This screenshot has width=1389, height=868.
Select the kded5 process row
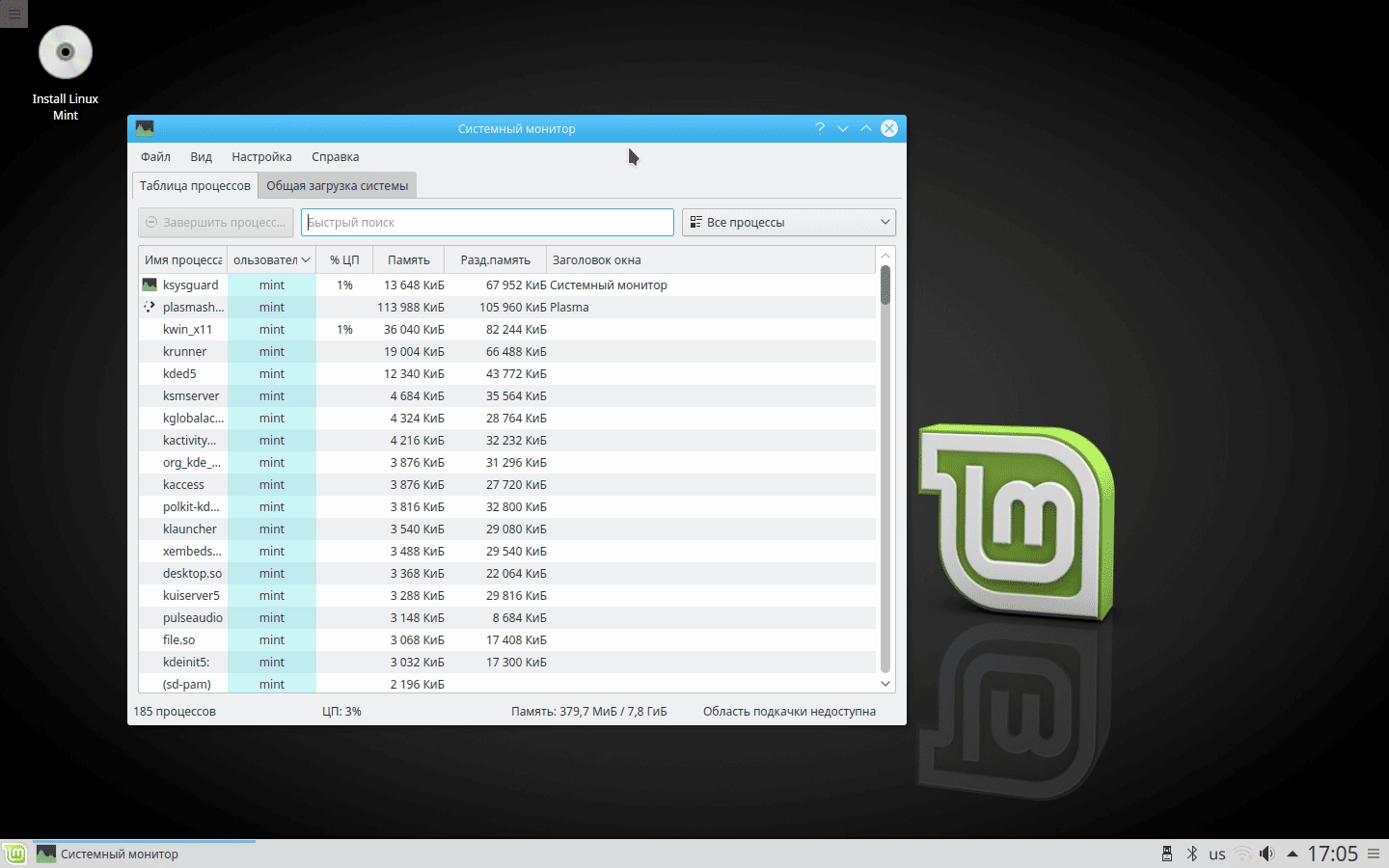coord(507,373)
